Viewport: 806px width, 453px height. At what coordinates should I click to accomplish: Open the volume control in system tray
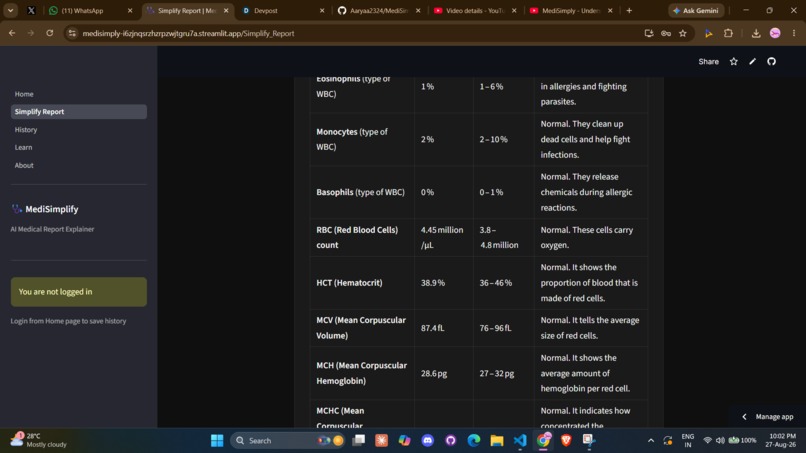pyautogui.click(x=720, y=440)
